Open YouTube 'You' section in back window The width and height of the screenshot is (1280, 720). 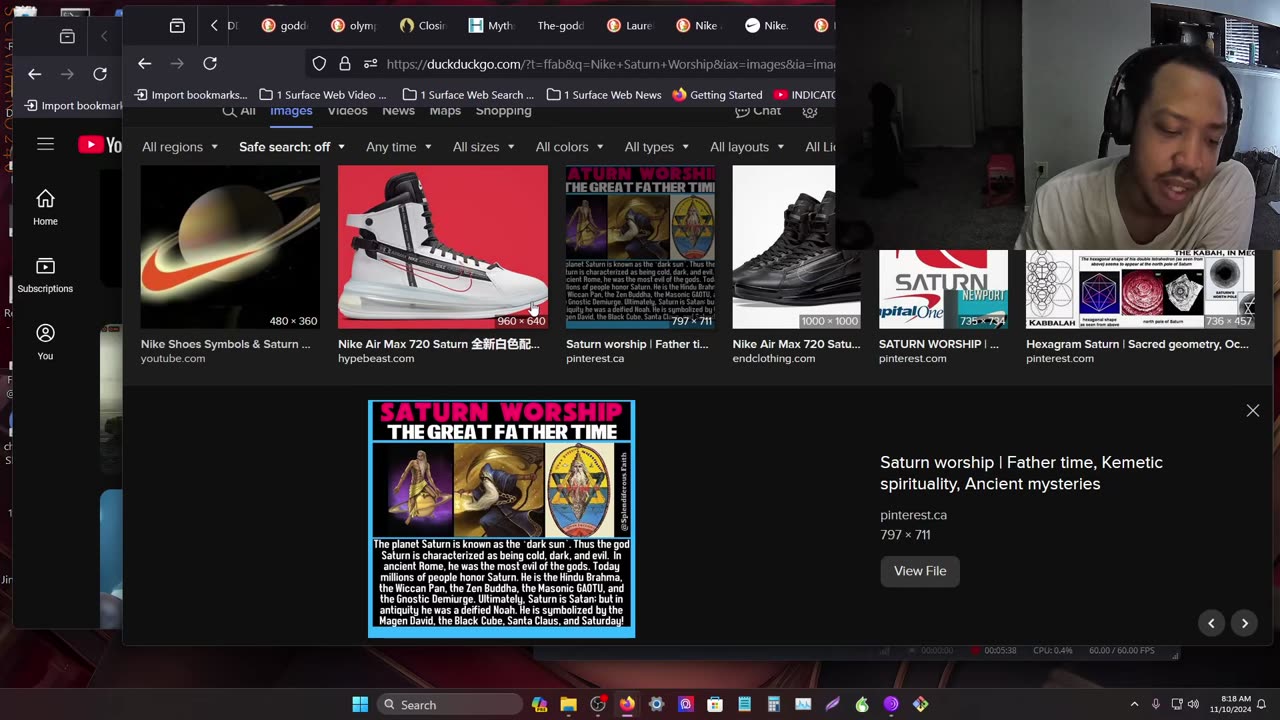45,341
